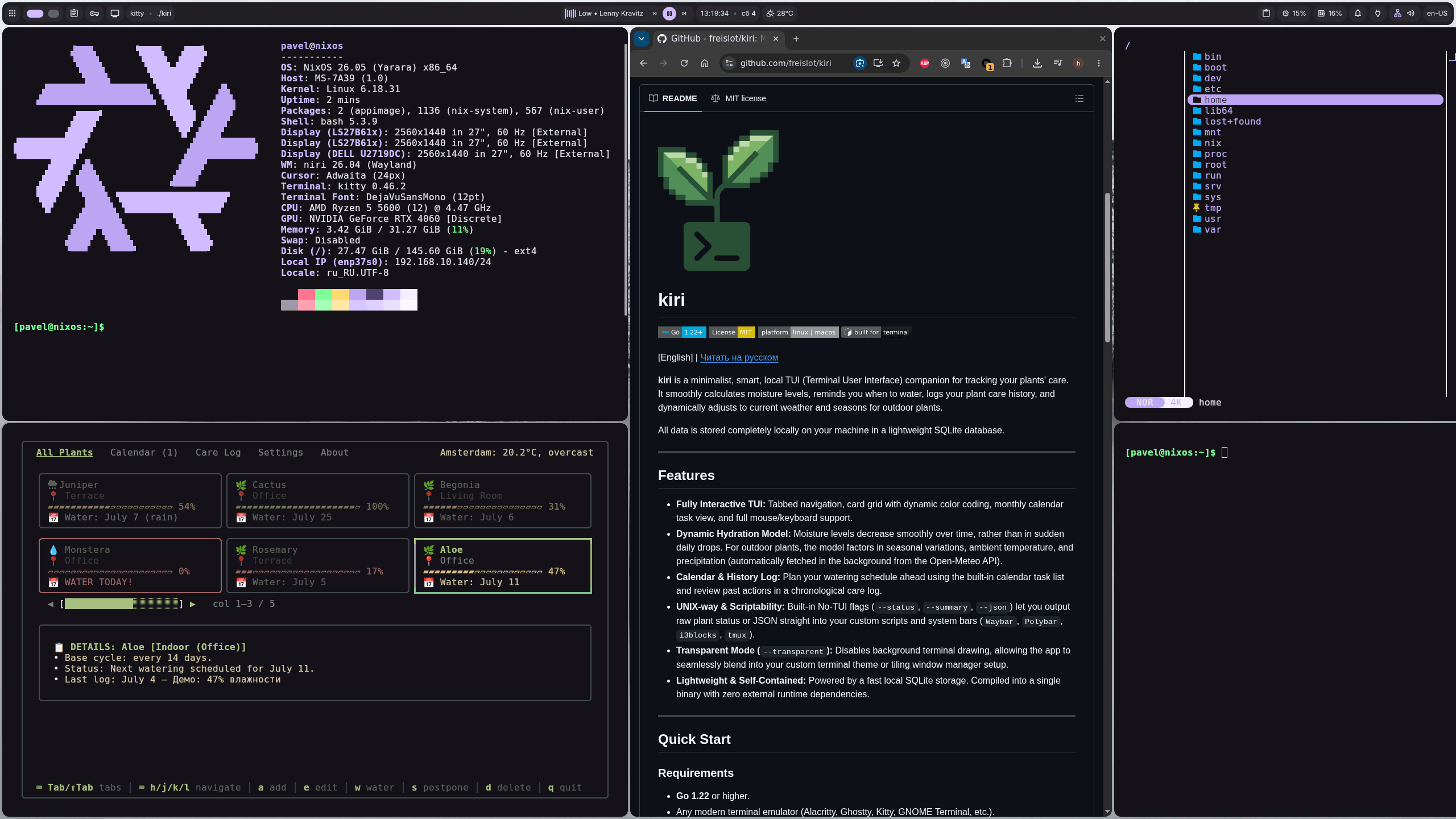1456x819 pixels.
Task: Switch to the MIT license tab
Action: 738,98
